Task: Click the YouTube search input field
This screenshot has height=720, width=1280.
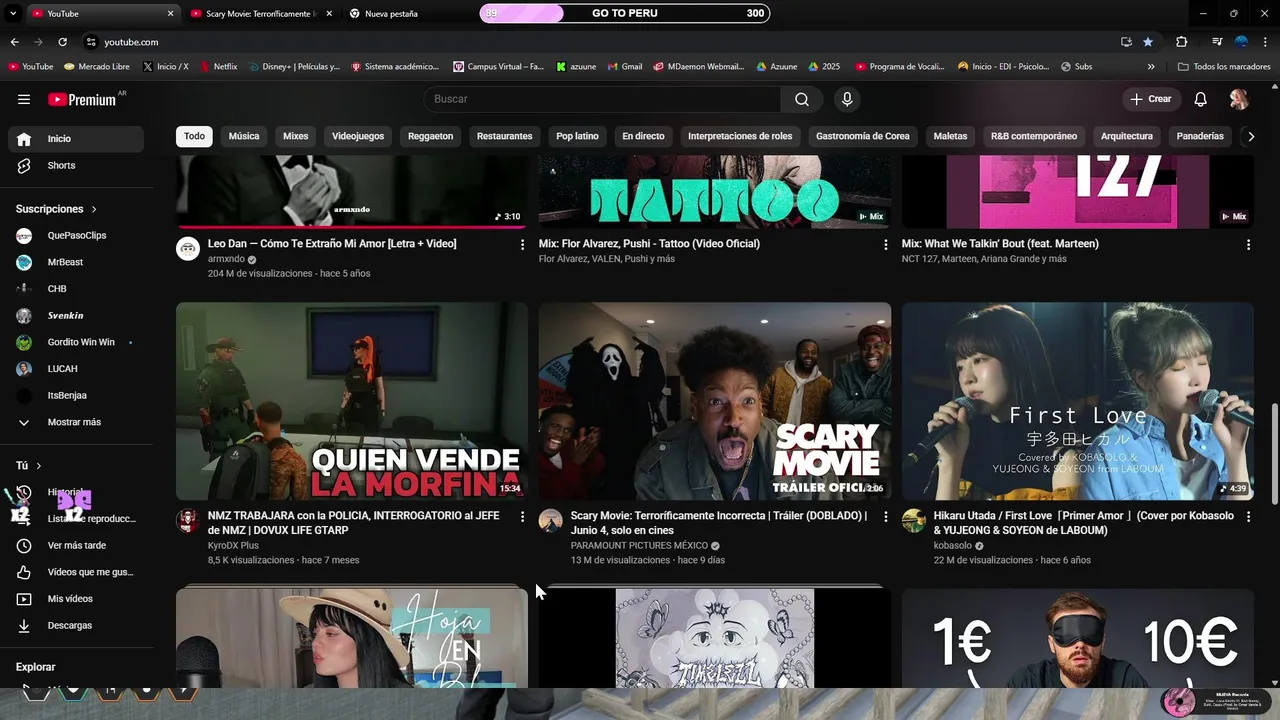Action: pyautogui.click(x=602, y=99)
